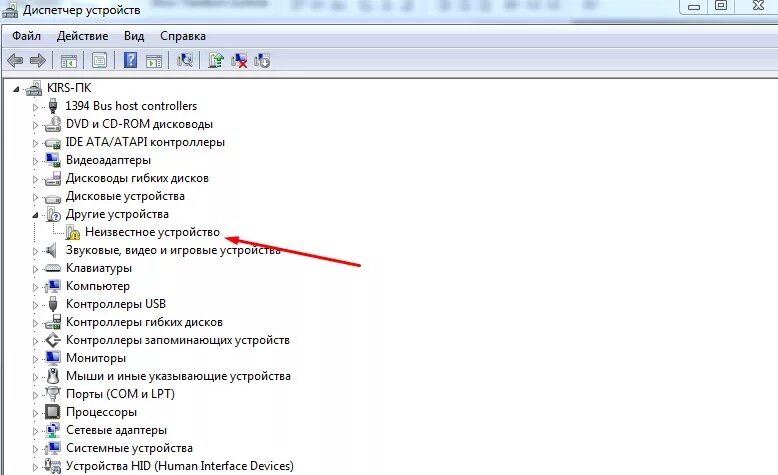Expand DVD и CD-ROM дисководы node
The image size is (778, 475).
click(x=35, y=125)
